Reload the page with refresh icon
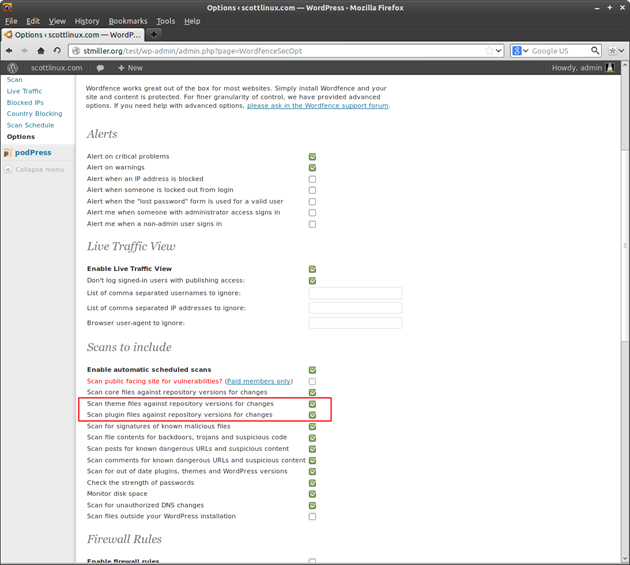 click(x=57, y=50)
